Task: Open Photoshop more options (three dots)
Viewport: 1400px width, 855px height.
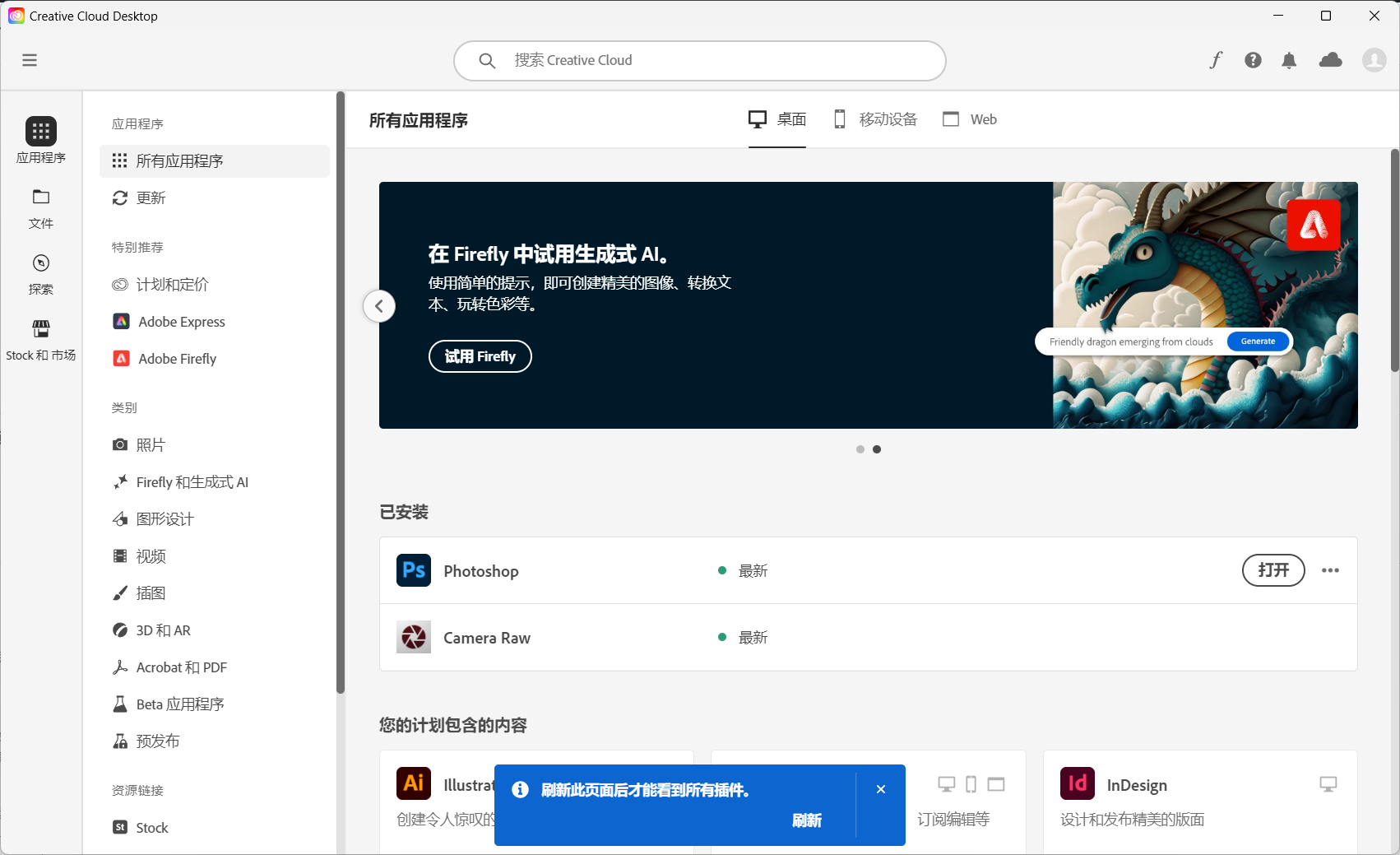Action: coord(1330,570)
